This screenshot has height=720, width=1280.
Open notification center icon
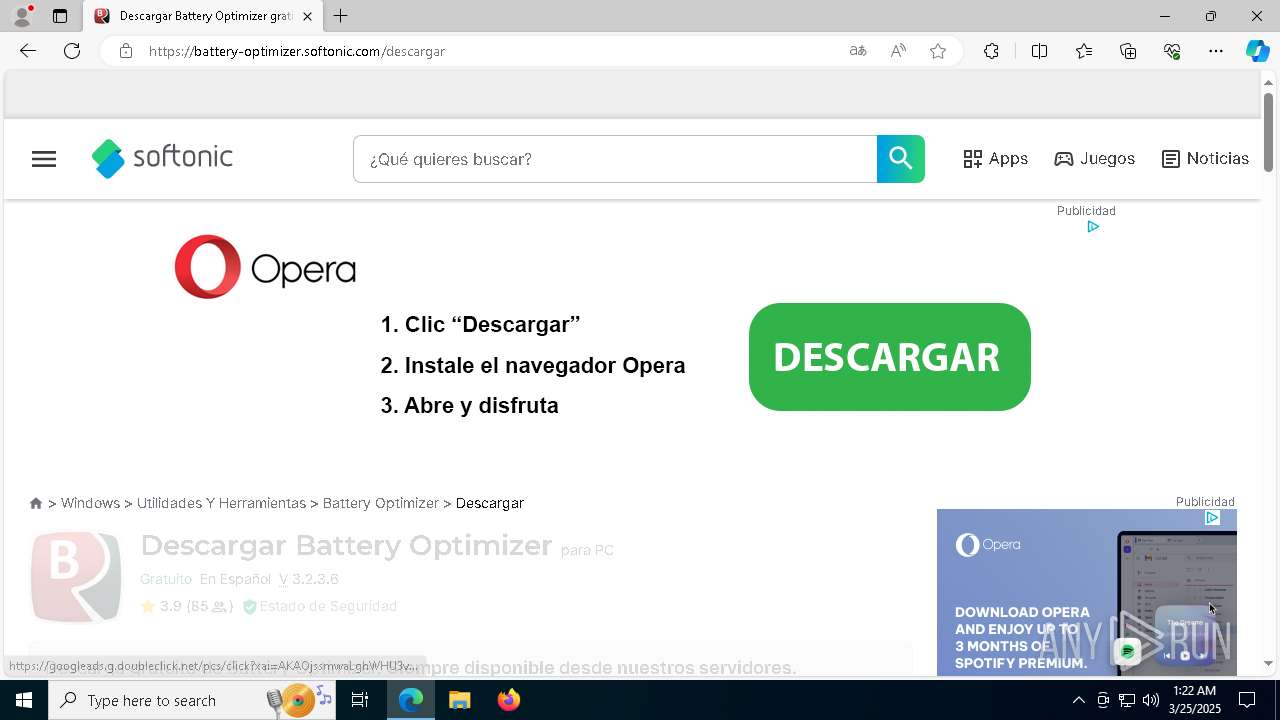[x=1247, y=700]
